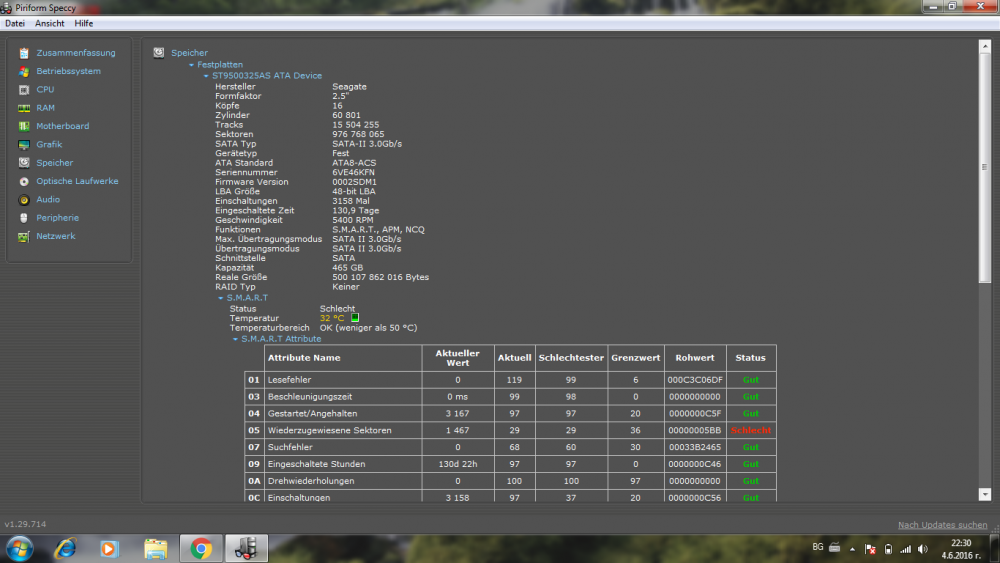The height and width of the screenshot is (563, 1000).
Task: Show hidden tray icons arrow
Action: pos(852,549)
